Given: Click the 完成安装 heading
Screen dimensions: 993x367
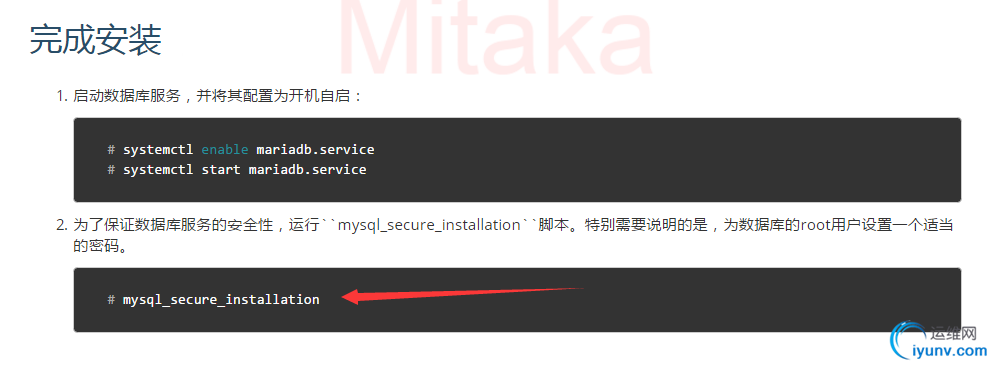Looking at the screenshot, I should (96, 40).
